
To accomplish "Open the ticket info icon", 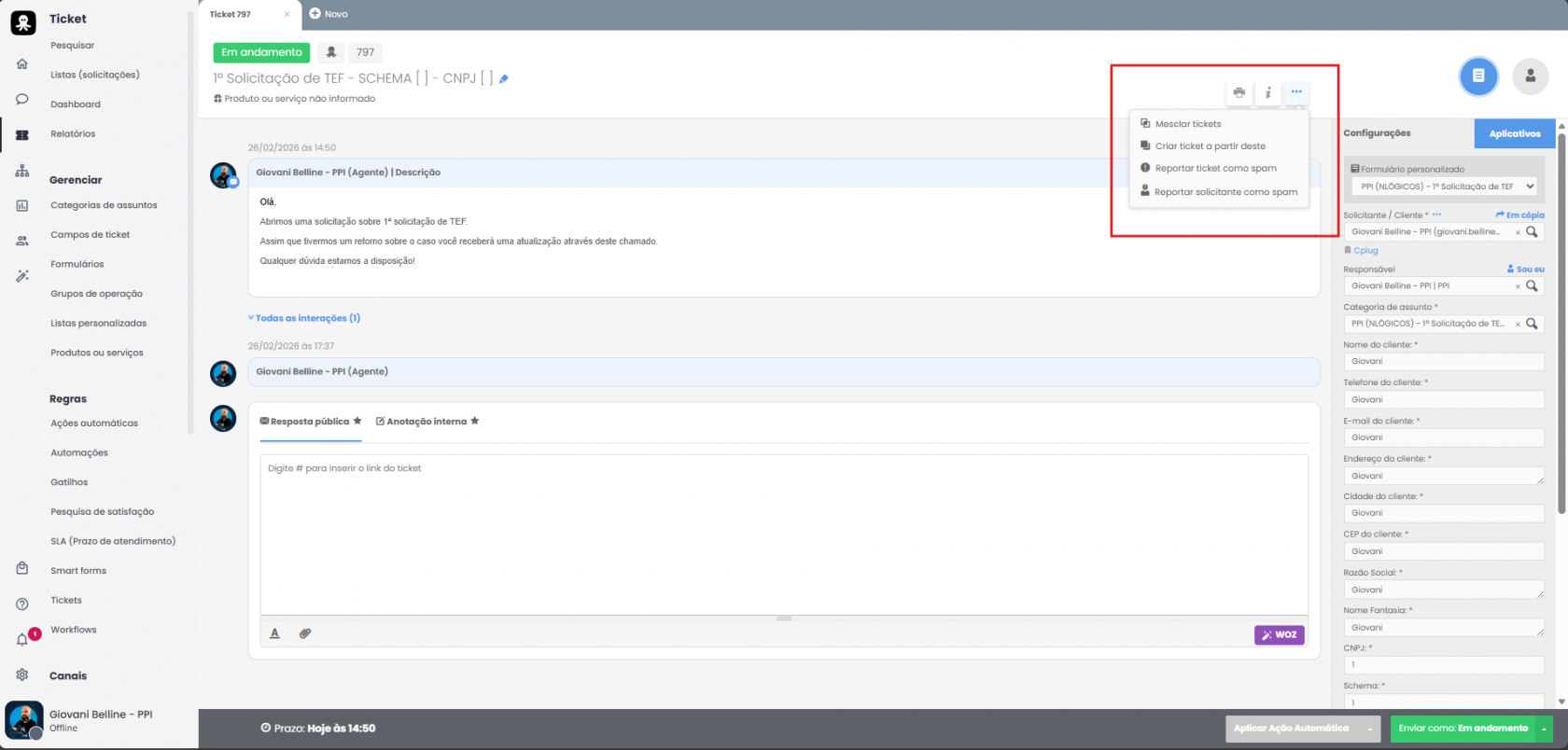I will (x=1267, y=92).
